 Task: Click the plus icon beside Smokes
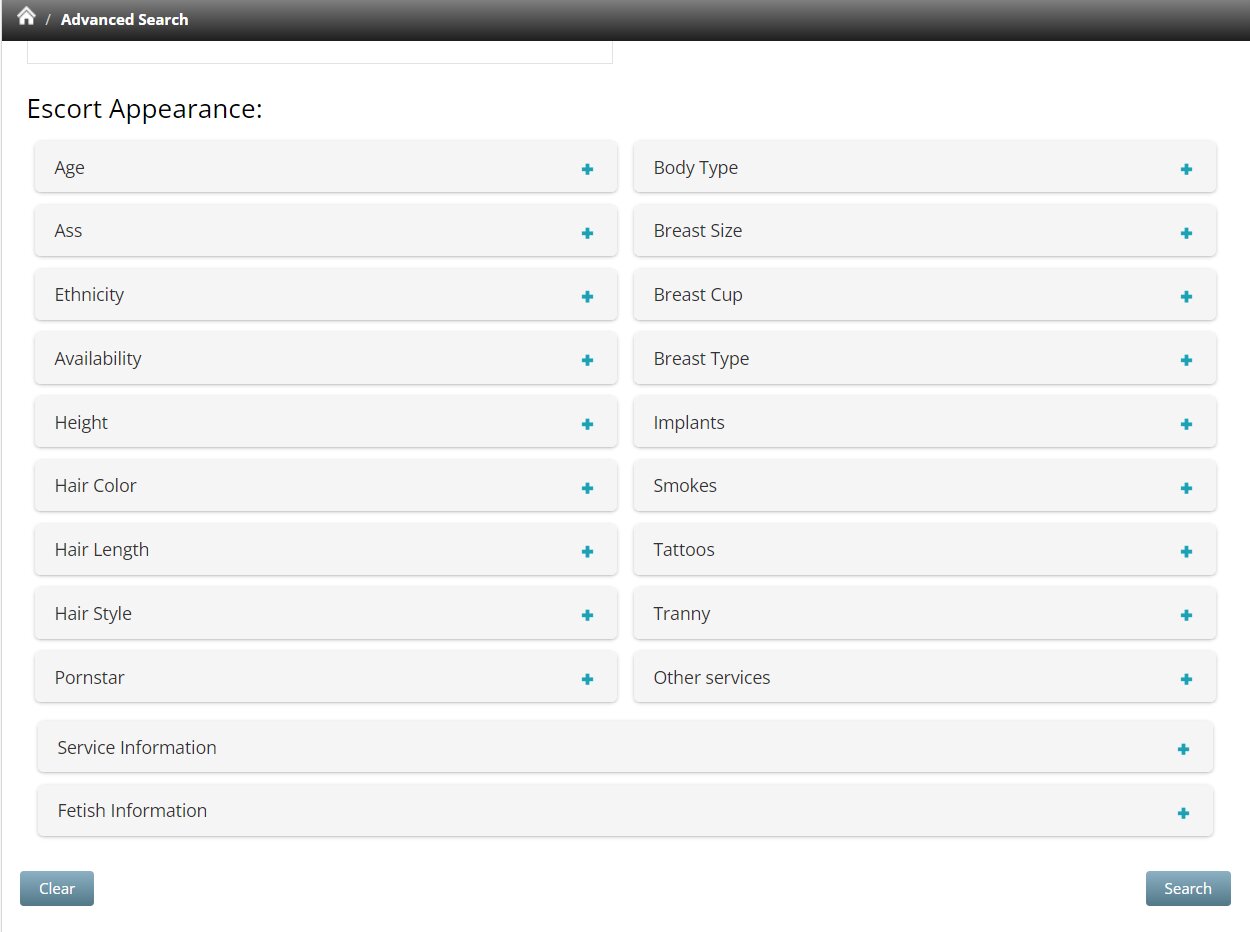click(x=1186, y=488)
